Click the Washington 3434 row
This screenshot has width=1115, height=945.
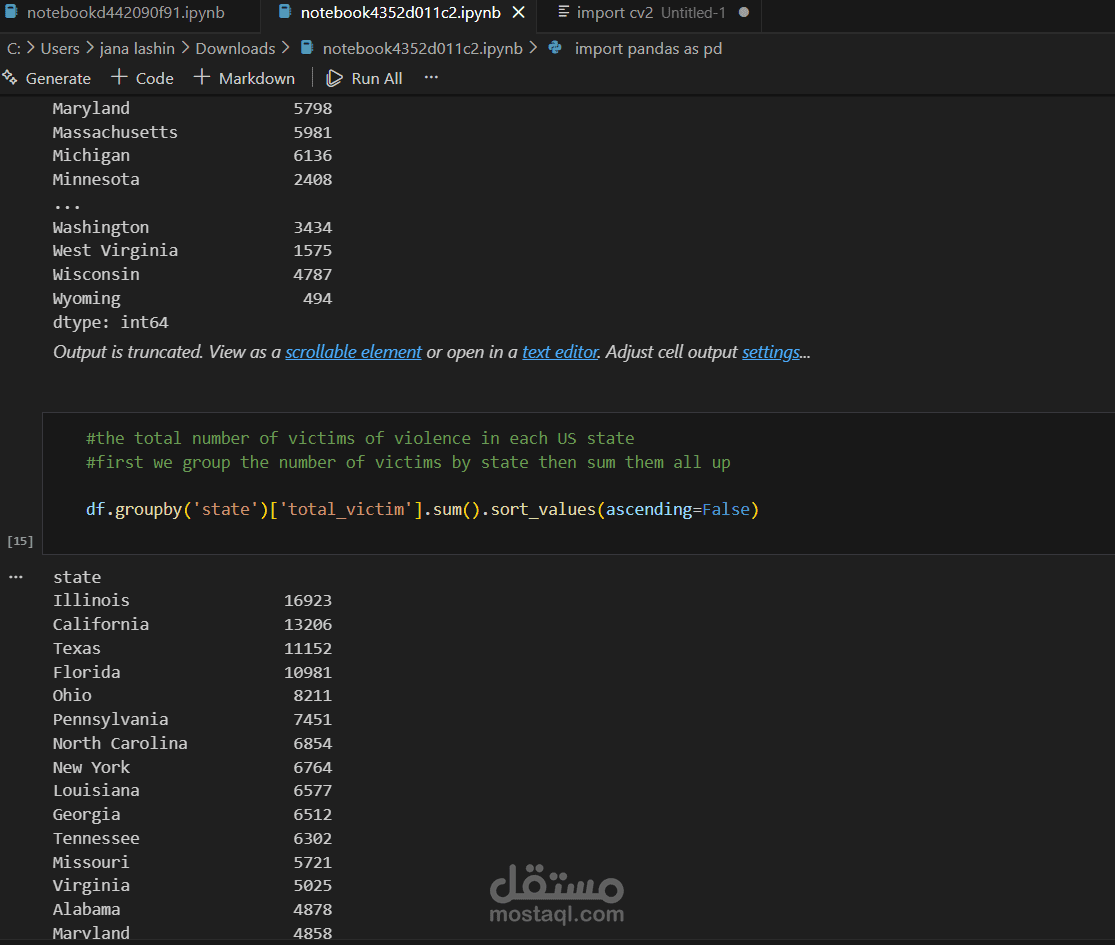point(192,228)
